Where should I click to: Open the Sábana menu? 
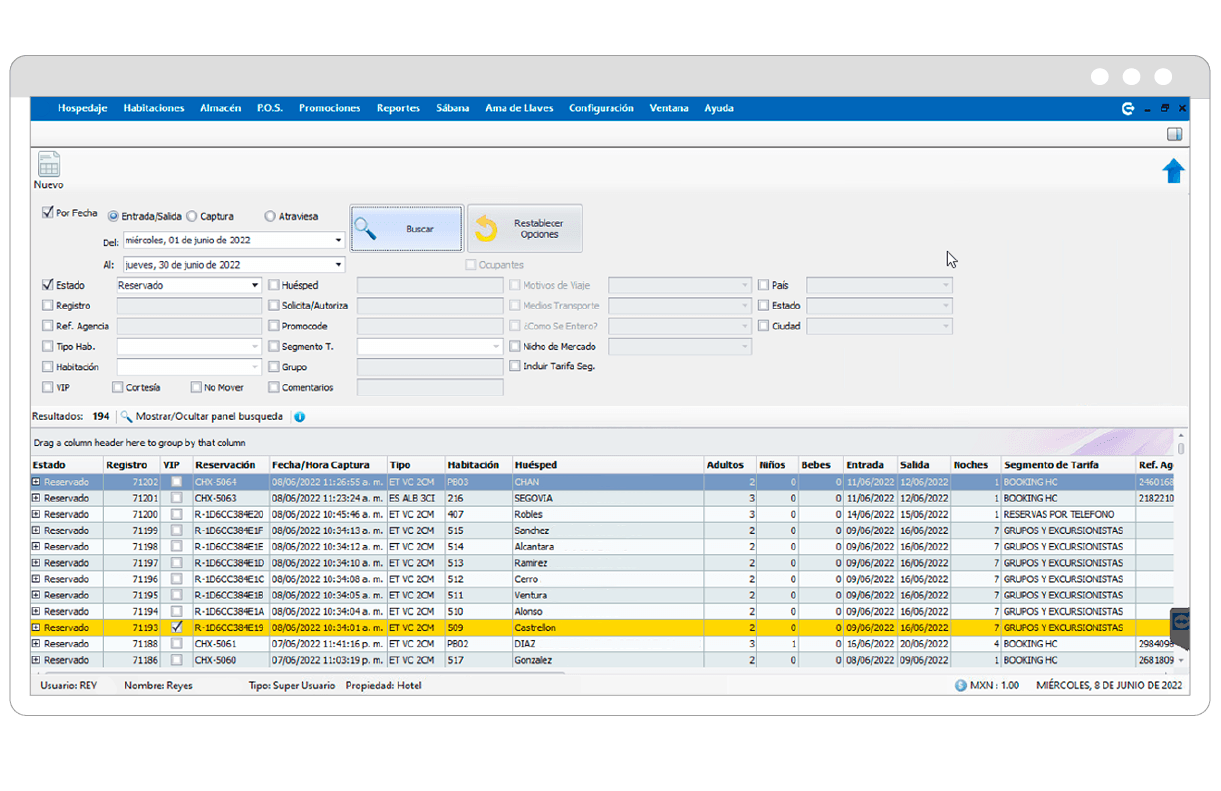452,108
